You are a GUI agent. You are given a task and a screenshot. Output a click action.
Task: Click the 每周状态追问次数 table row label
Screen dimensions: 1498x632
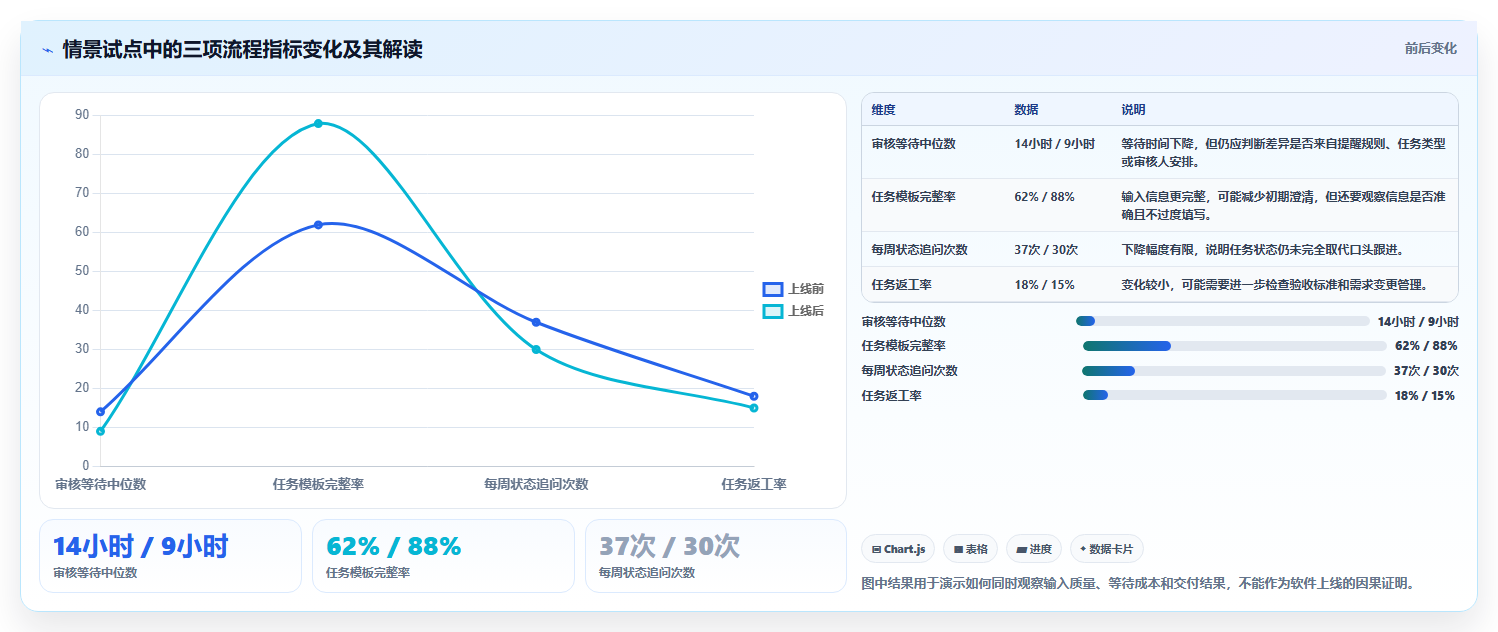click(920, 250)
